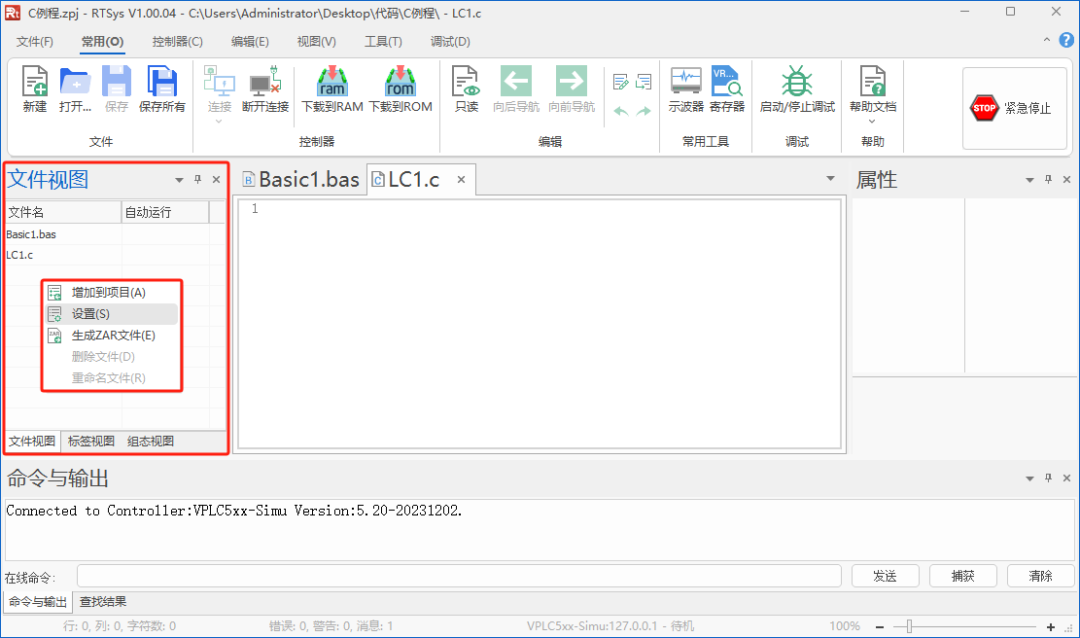Download program to ROM
Viewport: 1080px width, 638px height.
[x=400, y=89]
